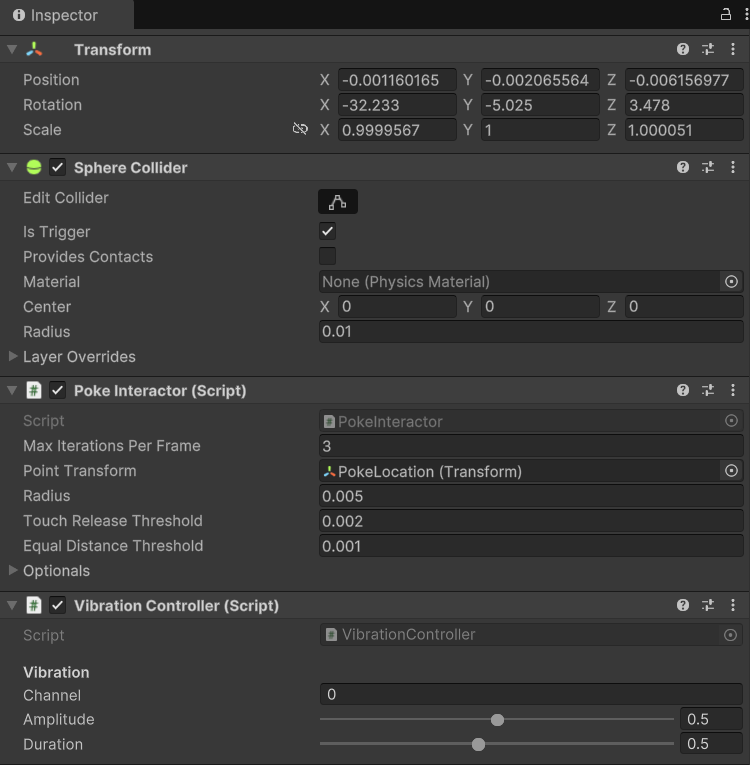This screenshot has width=750, height=765.
Task: Click the Channel value field
Action: pyautogui.click(x=531, y=694)
